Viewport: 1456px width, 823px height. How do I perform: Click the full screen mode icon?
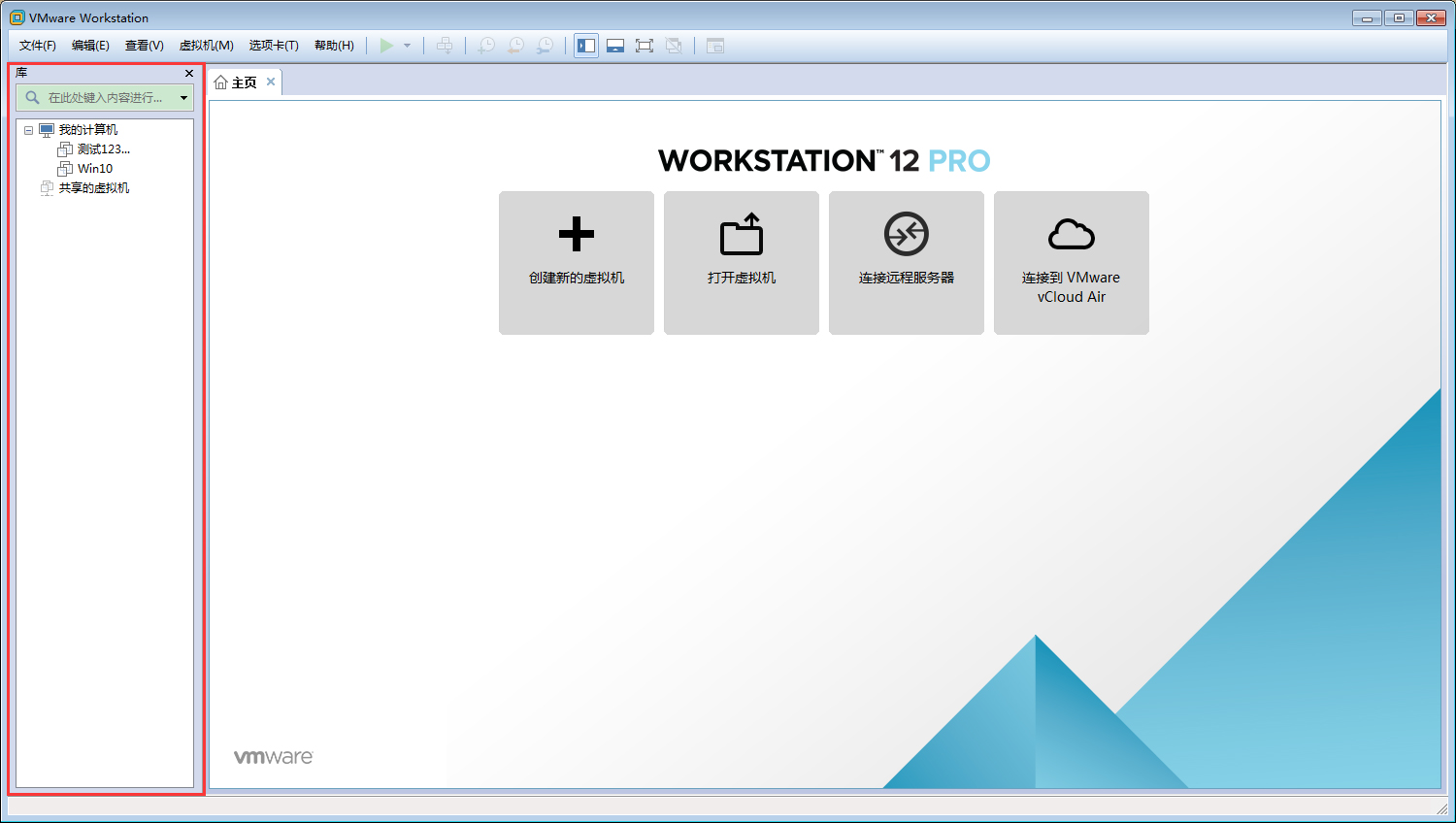click(x=645, y=46)
